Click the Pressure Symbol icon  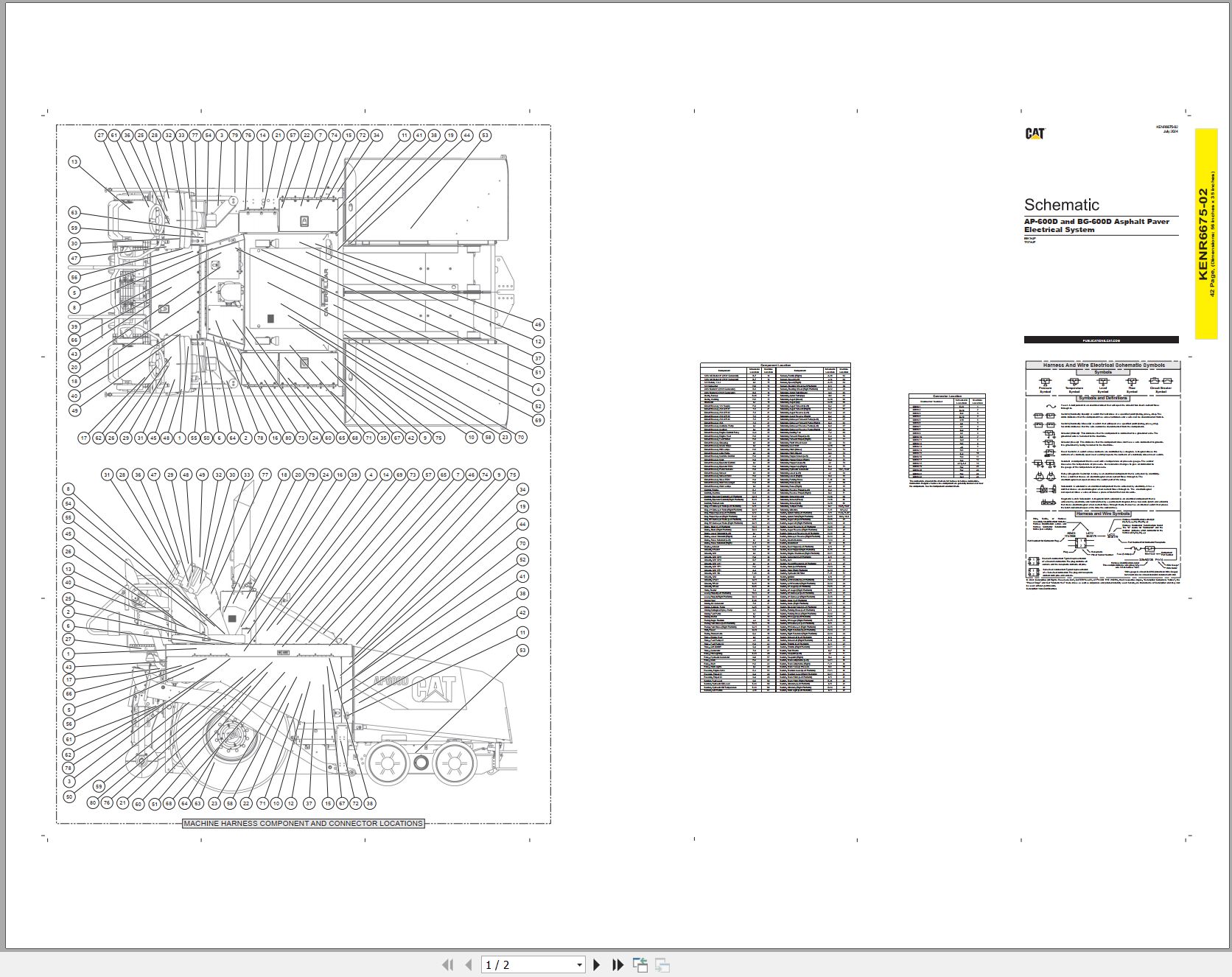click(1045, 381)
